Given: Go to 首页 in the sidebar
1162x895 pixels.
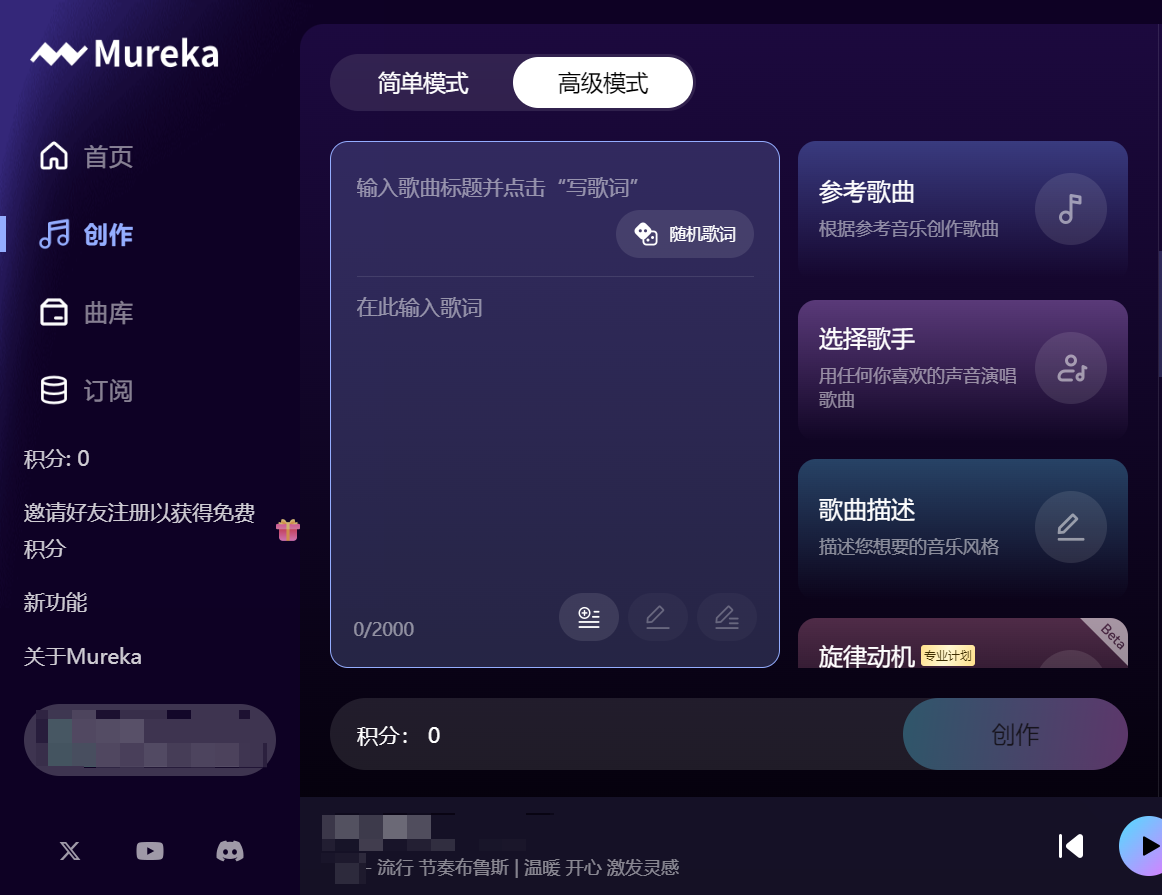Looking at the screenshot, I should tap(86, 156).
